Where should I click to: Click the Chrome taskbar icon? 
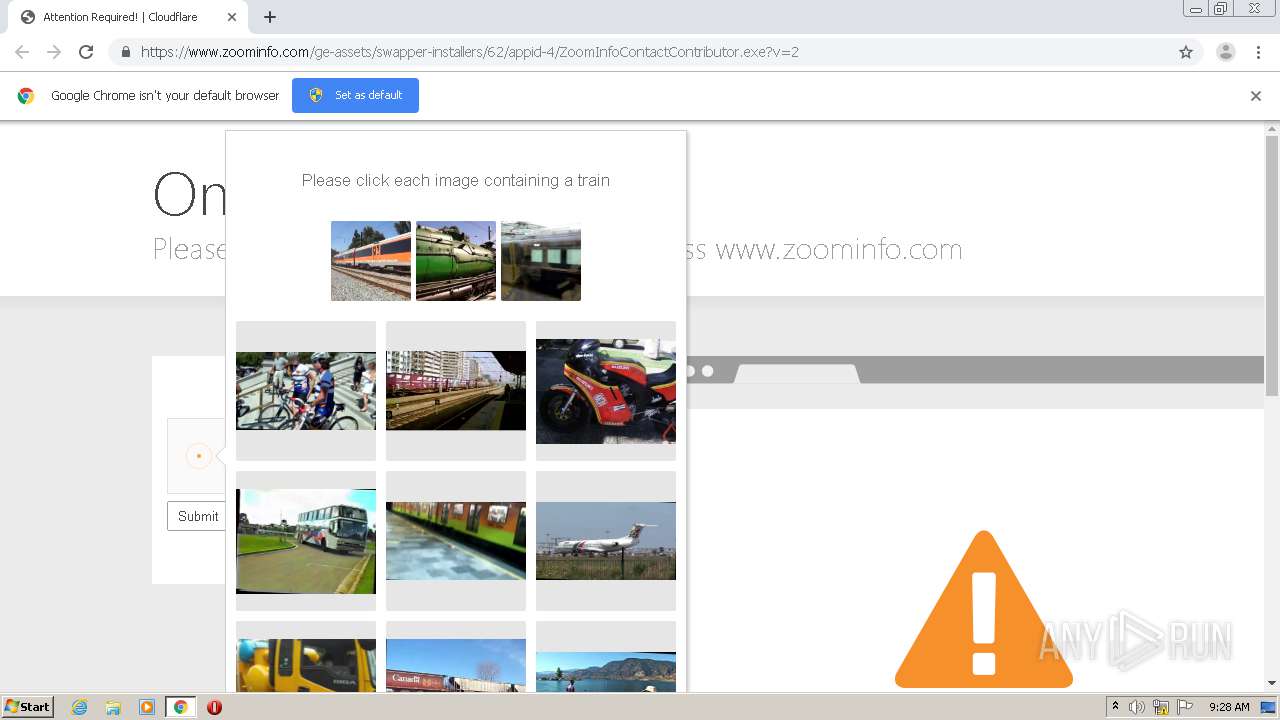point(181,707)
